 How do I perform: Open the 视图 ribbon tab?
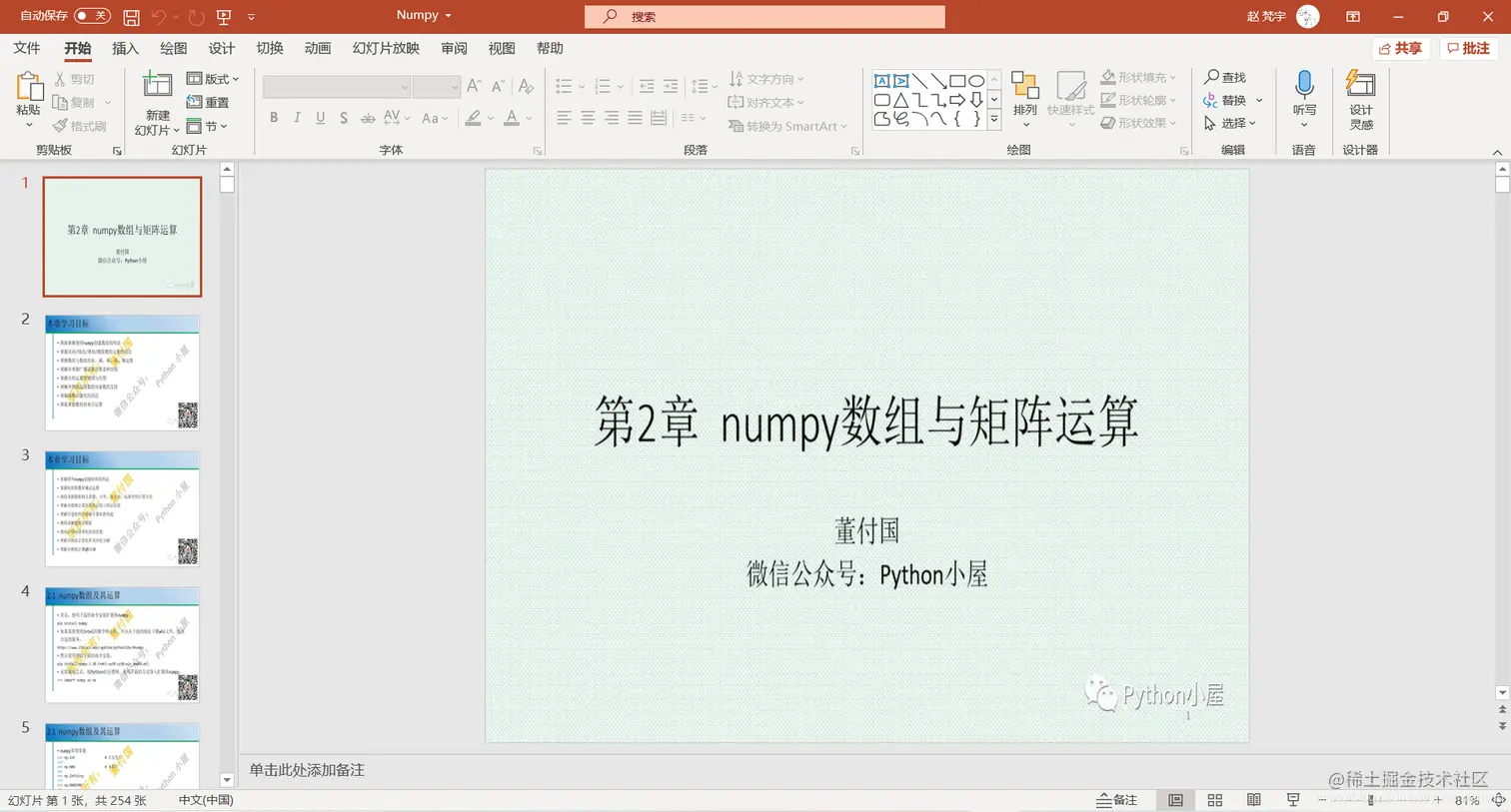click(x=501, y=47)
